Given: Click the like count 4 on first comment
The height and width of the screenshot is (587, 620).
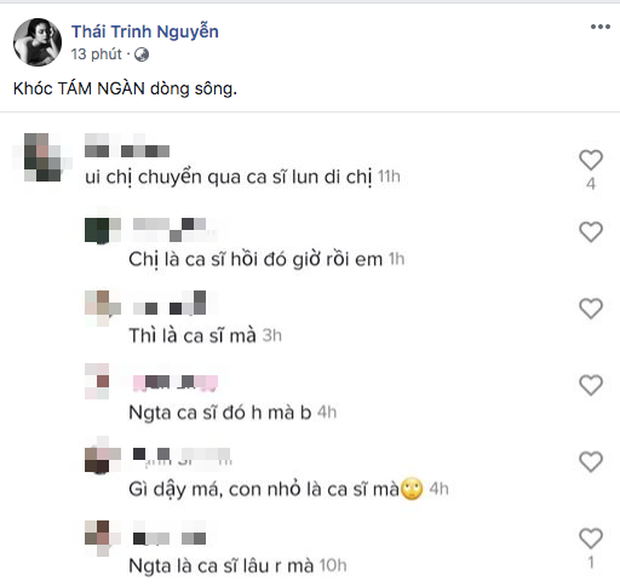Looking at the screenshot, I should pos(591,183).
